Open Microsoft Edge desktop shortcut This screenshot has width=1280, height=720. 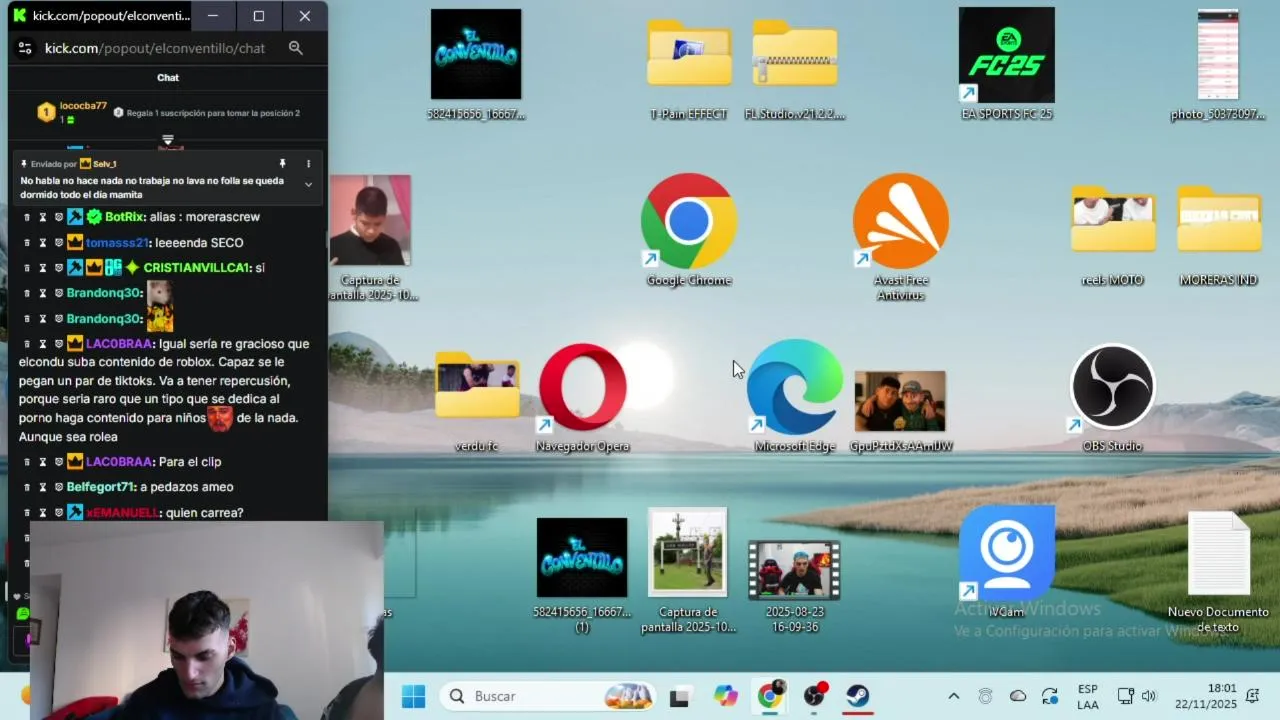pyautogui.click(x=795, y=397)
